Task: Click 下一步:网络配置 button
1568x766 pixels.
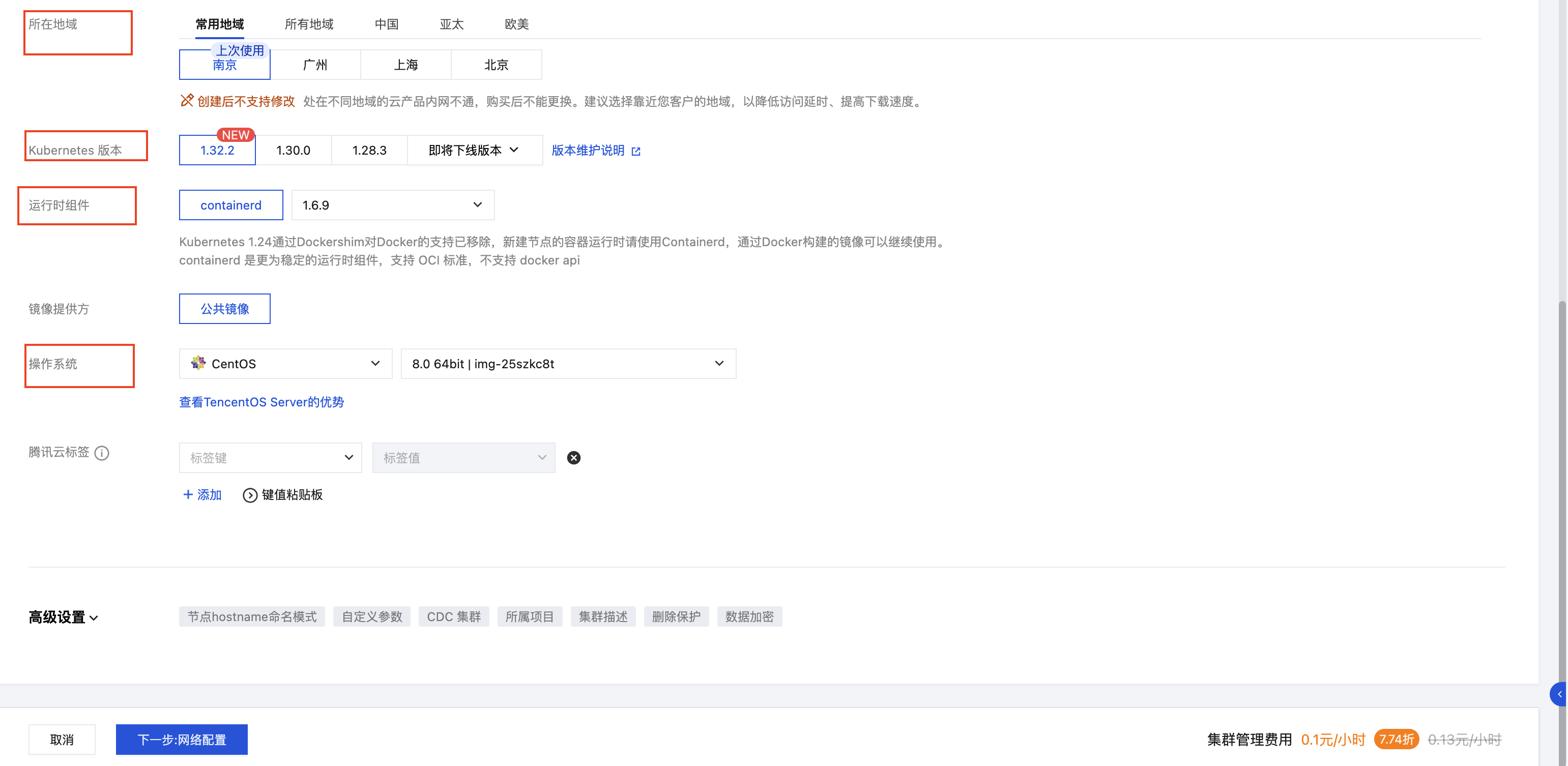Action: point(182,739)
